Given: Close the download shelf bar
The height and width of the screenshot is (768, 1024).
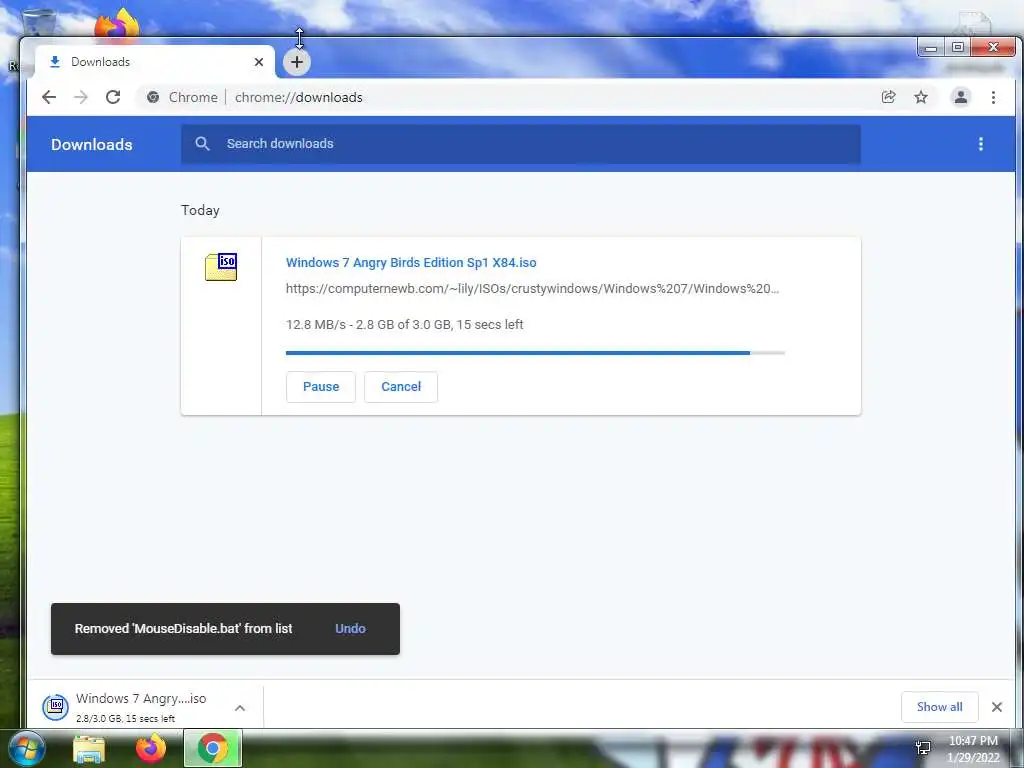Looking at the screenshot, I should 997,707.
